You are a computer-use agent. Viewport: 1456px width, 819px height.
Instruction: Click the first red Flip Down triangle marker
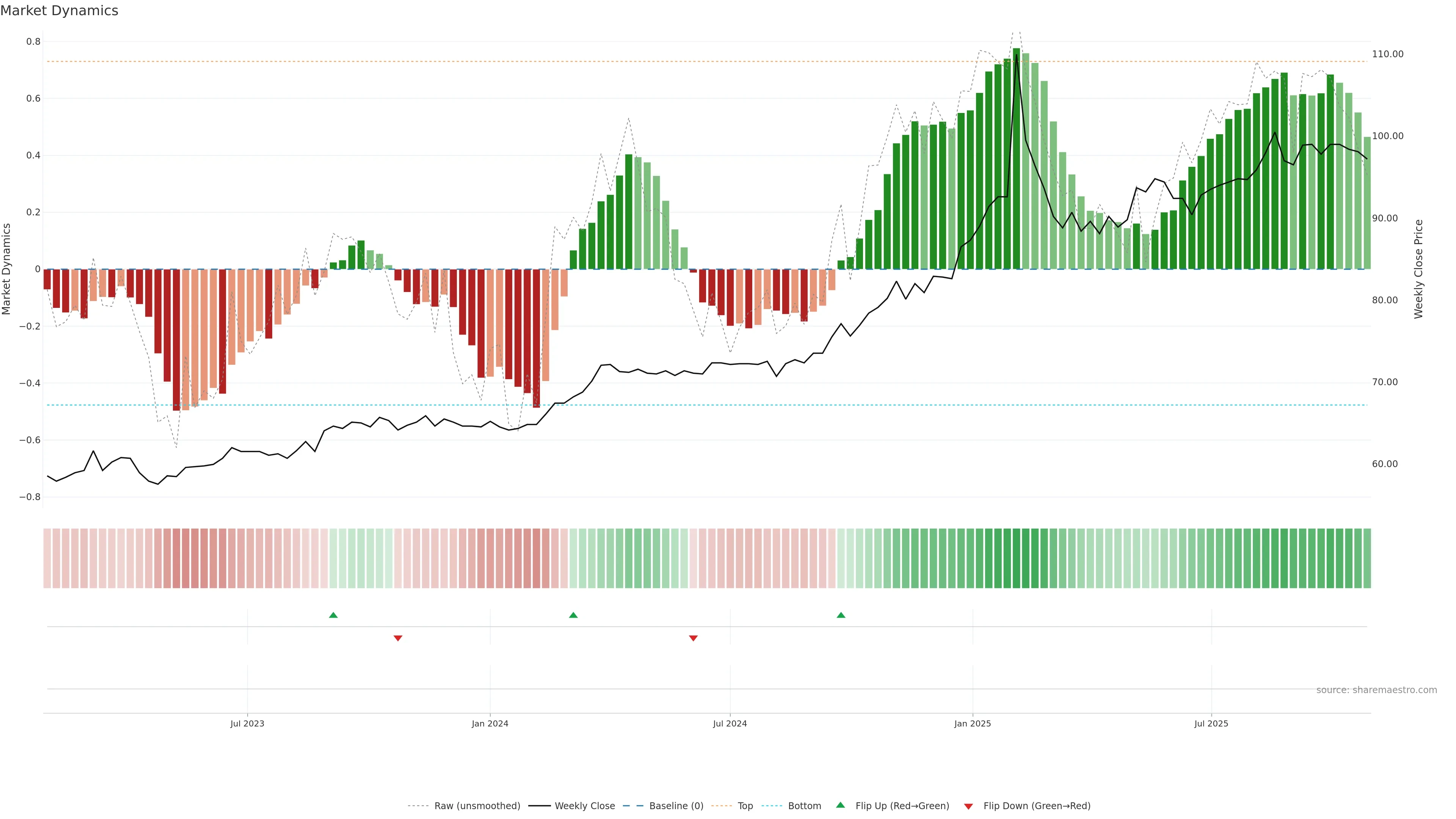pos(398,638)
